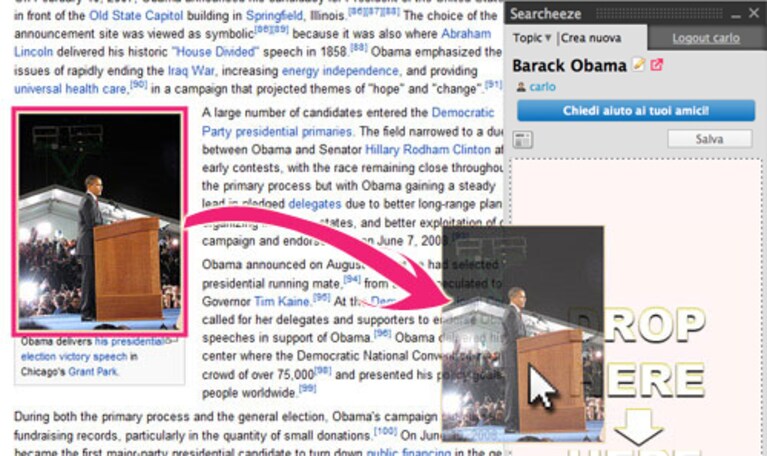Click the Salva button
This screenshot has width=767, height=456.
click(710, 139)
